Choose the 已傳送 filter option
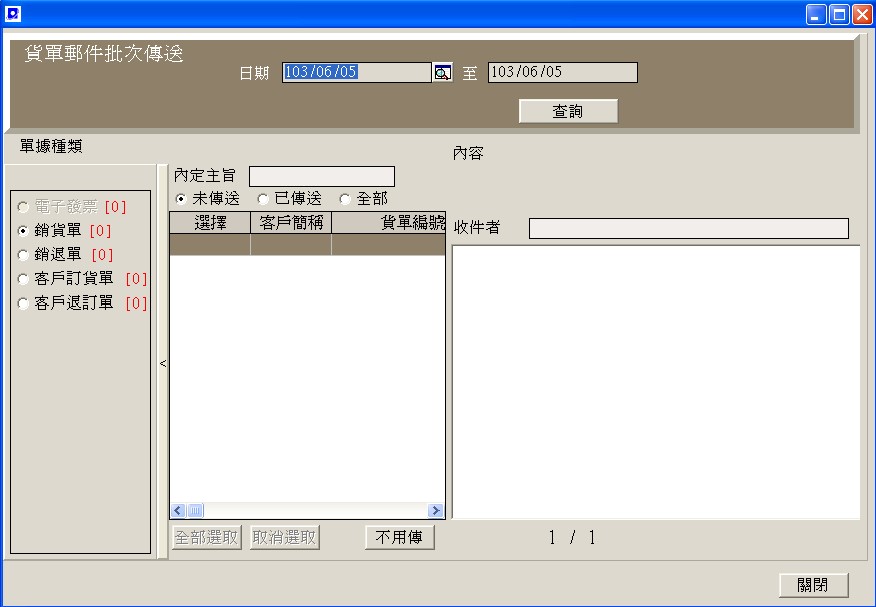 263,199
